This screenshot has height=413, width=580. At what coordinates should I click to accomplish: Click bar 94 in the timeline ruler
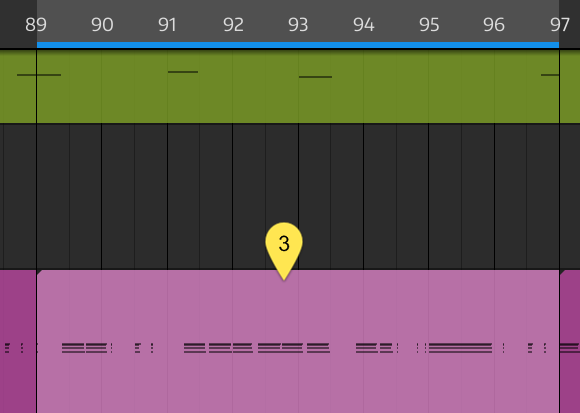pyautogui.click(x=364, y=25)
